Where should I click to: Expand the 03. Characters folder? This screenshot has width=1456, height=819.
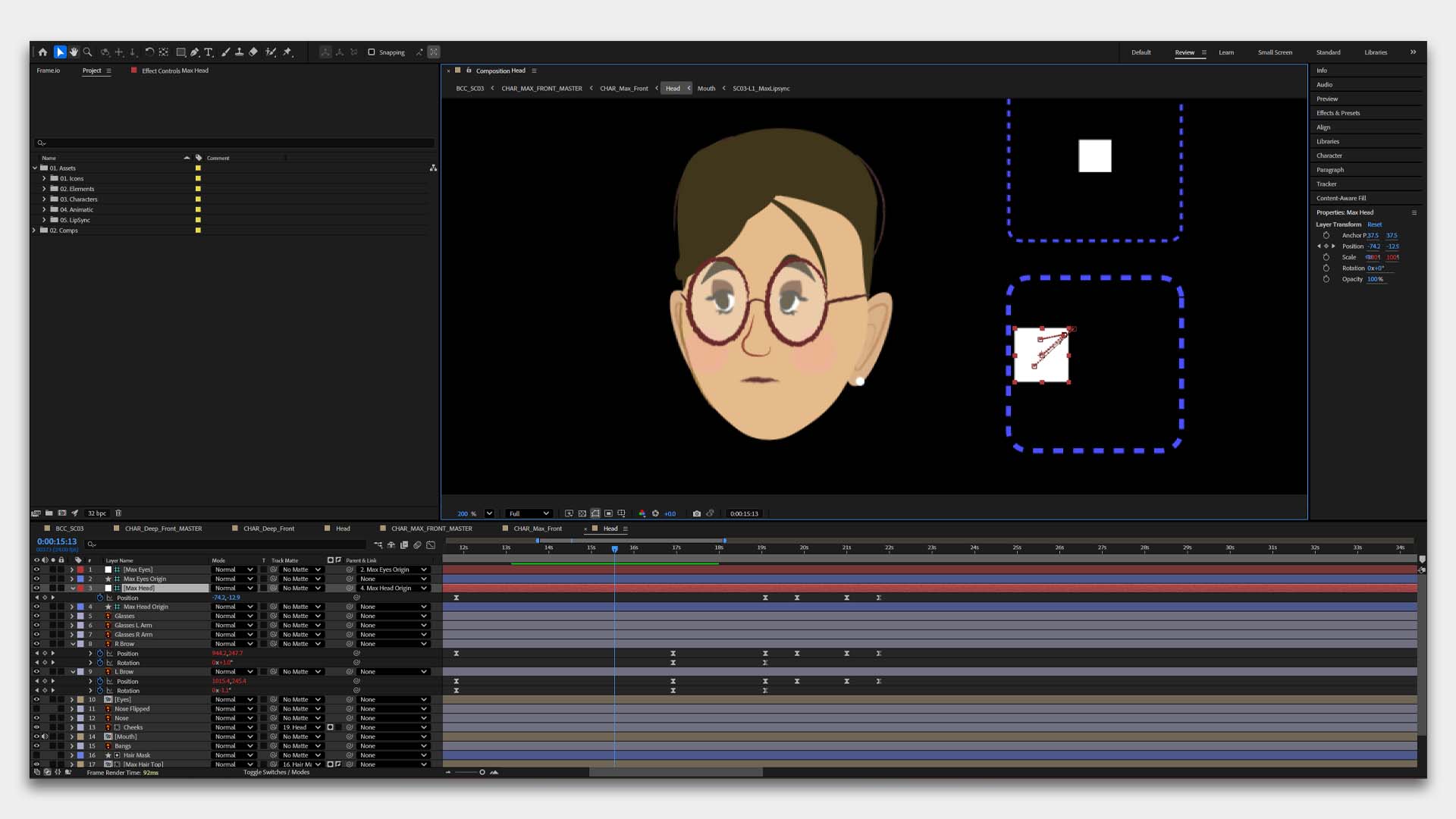point(44,199)
